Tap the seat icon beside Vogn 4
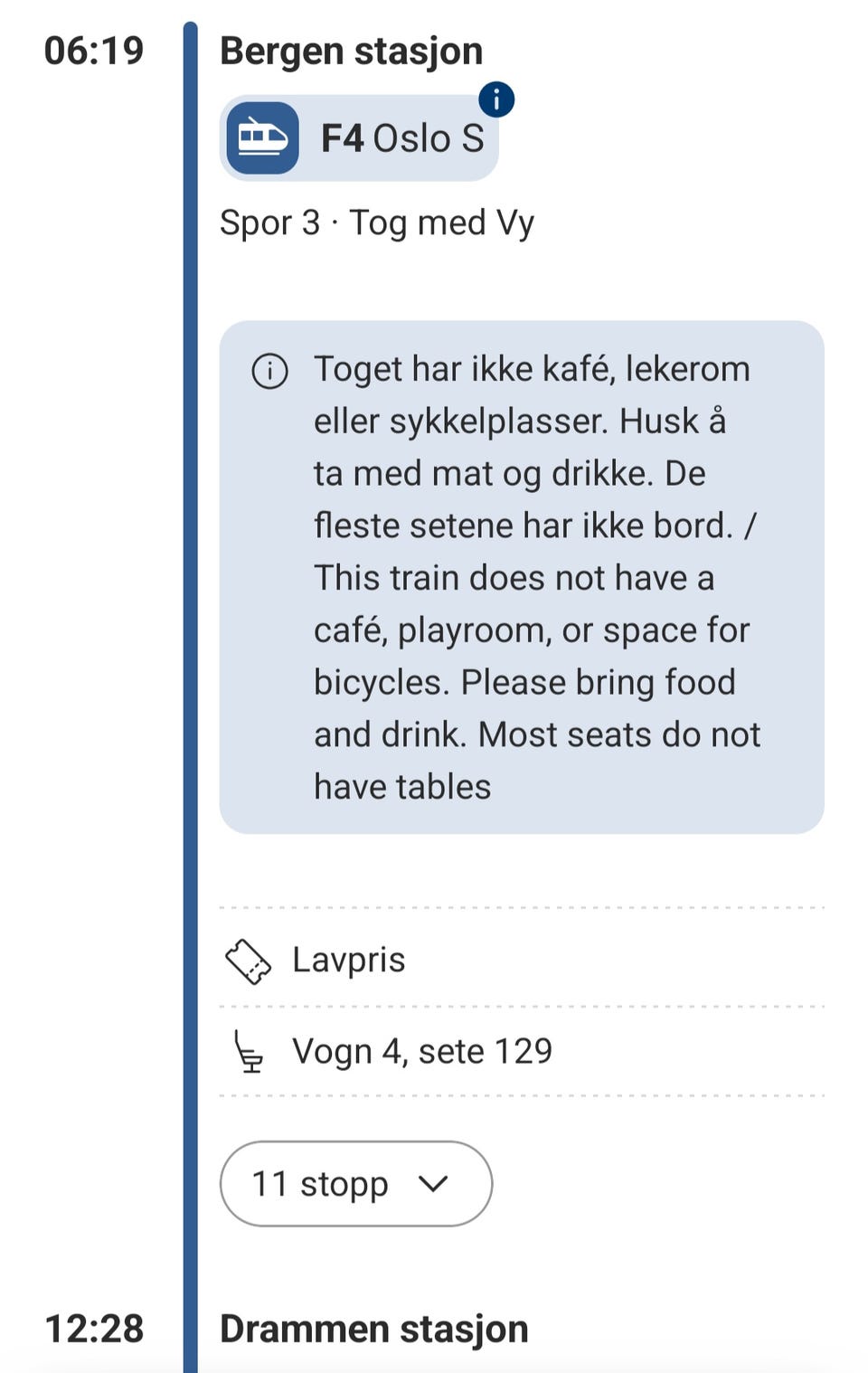 (248, 1052)
